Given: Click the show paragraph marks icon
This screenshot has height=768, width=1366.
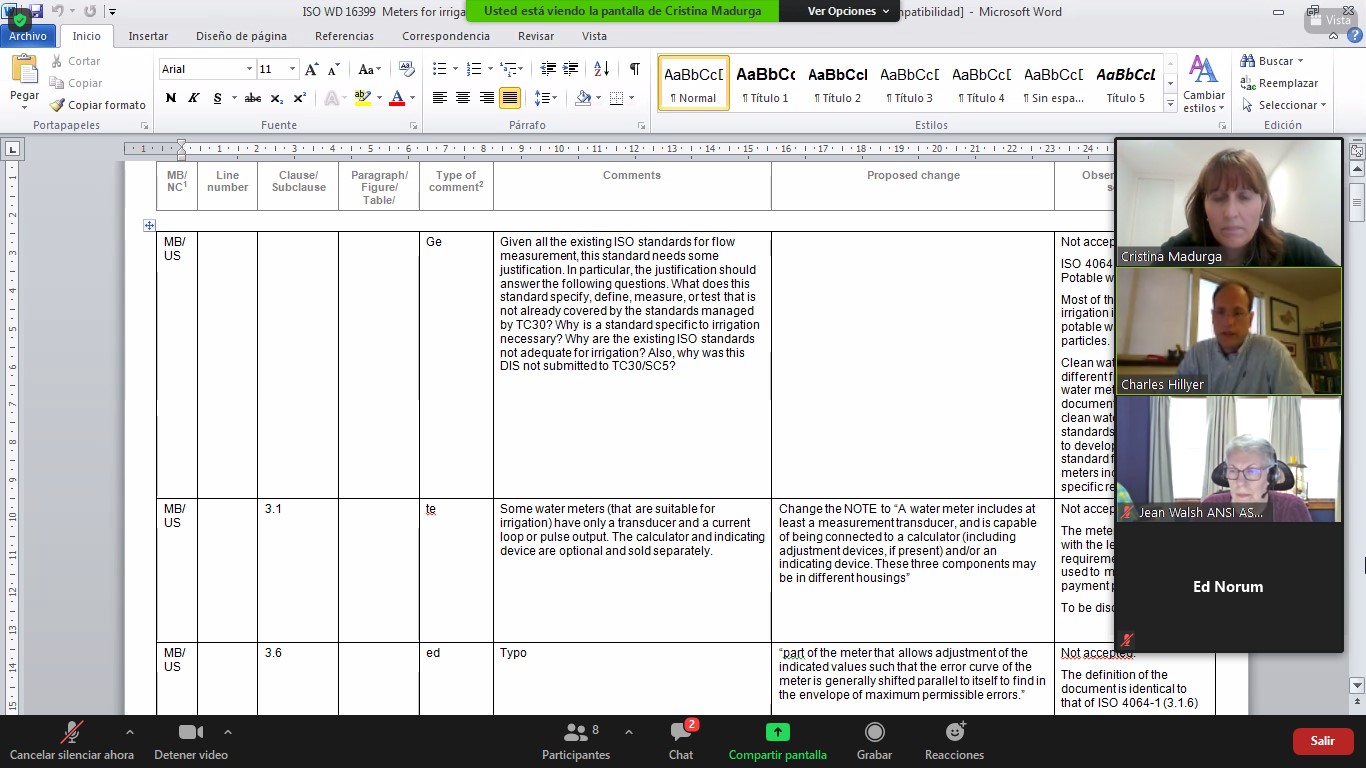Looking at the screenshot, I should point(634,69).
